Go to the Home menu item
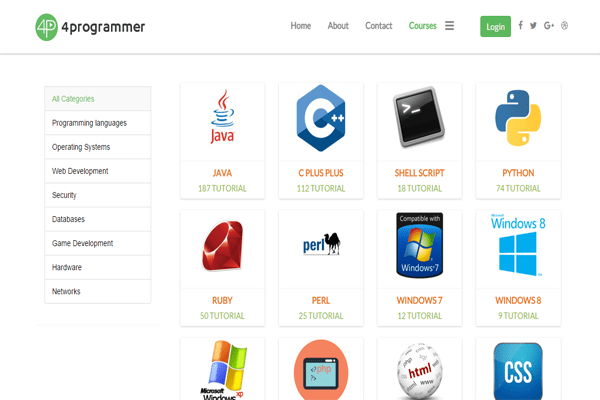This screenshot has width=600, height=400. (301, 26)
